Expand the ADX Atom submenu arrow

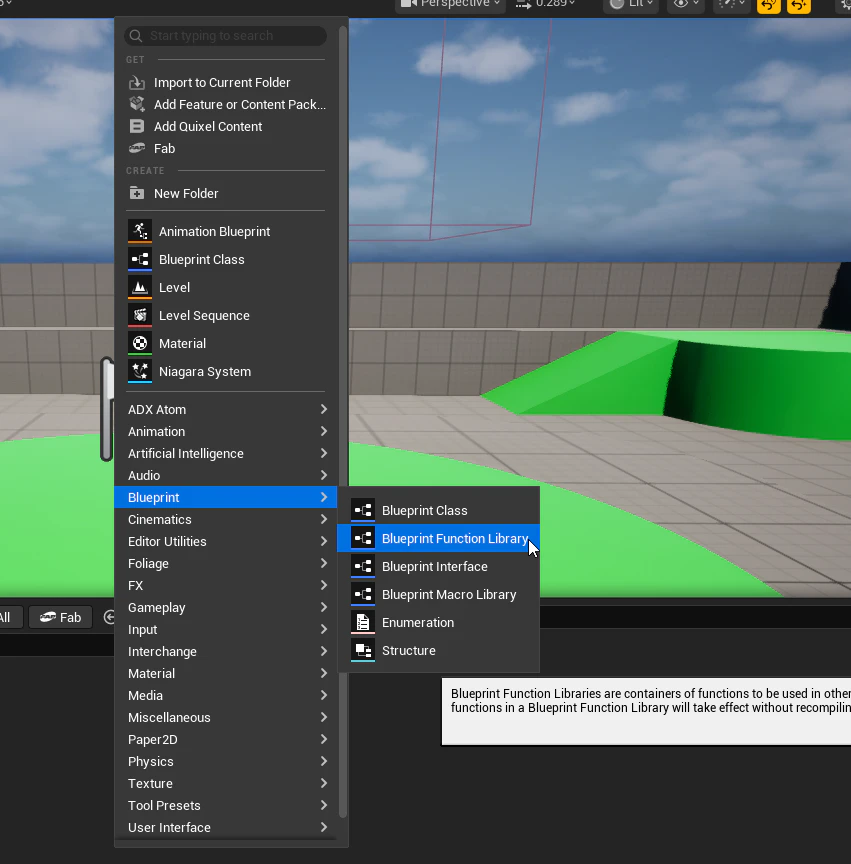[x=324, y=409]
